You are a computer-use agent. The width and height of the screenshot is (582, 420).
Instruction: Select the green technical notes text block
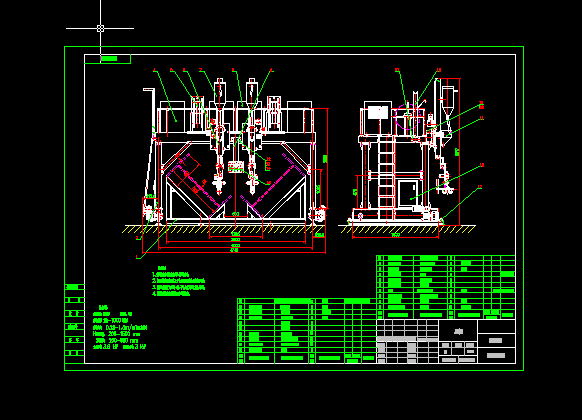coord(178,281)
